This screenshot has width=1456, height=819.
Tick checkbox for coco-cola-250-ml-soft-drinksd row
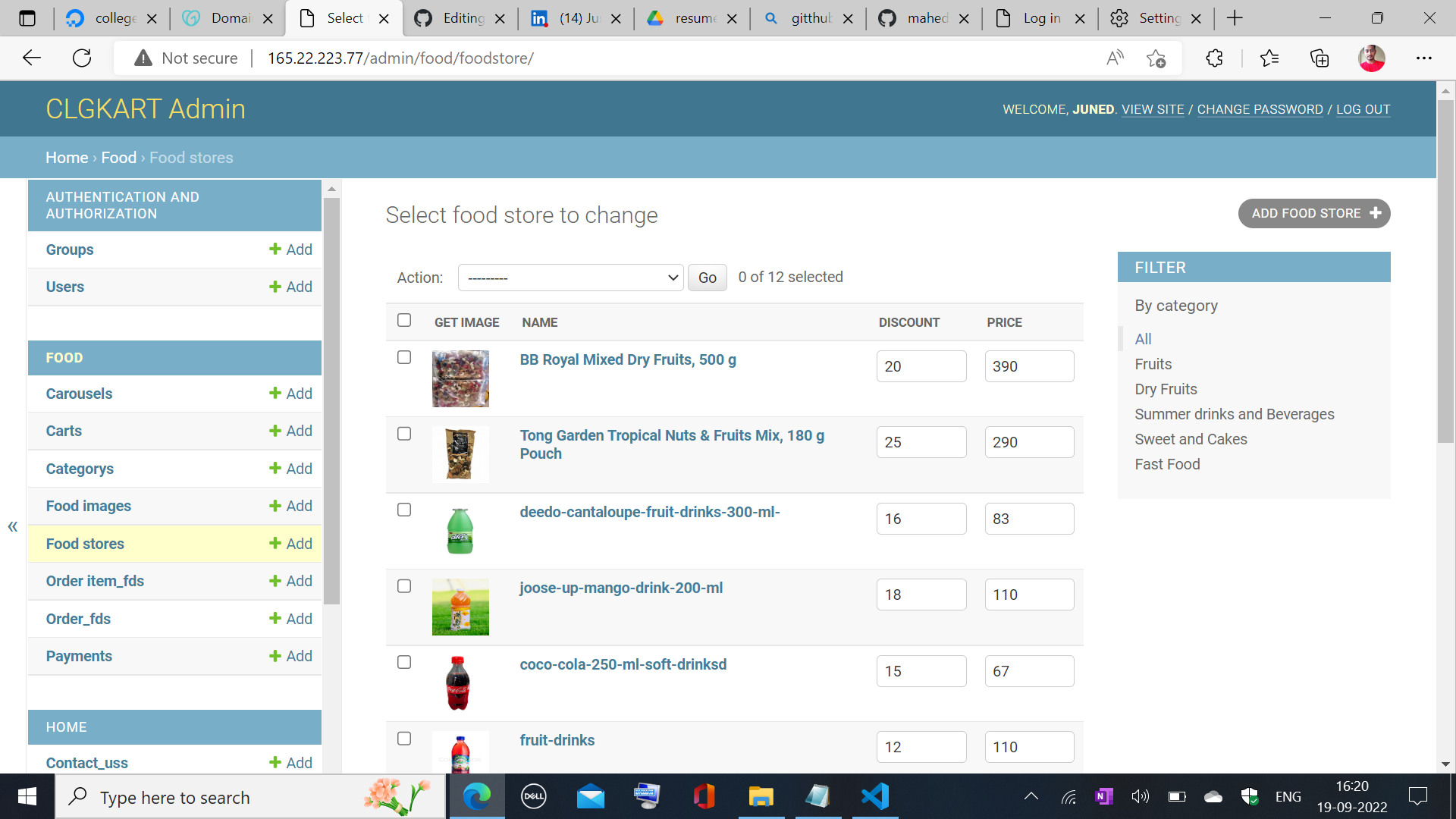pyautogui.click(x=404, y=662)
